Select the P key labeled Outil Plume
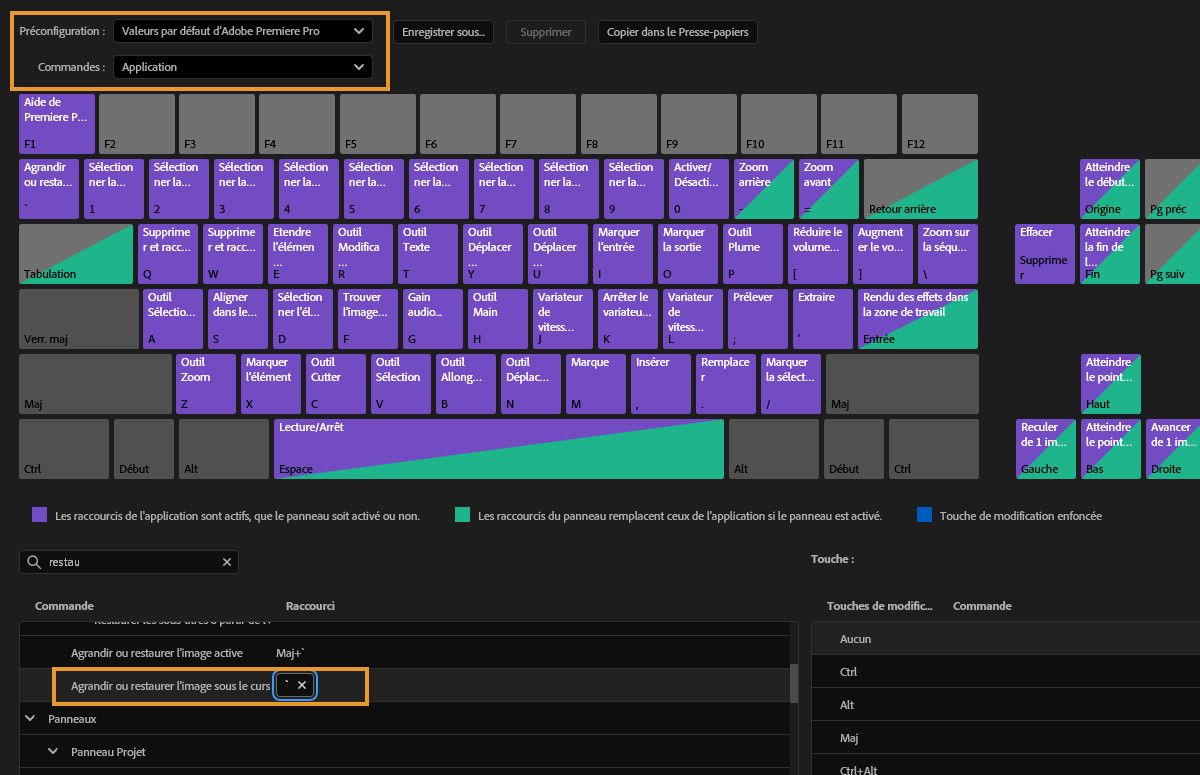The image size is (1200, 775). coord(753,253)
